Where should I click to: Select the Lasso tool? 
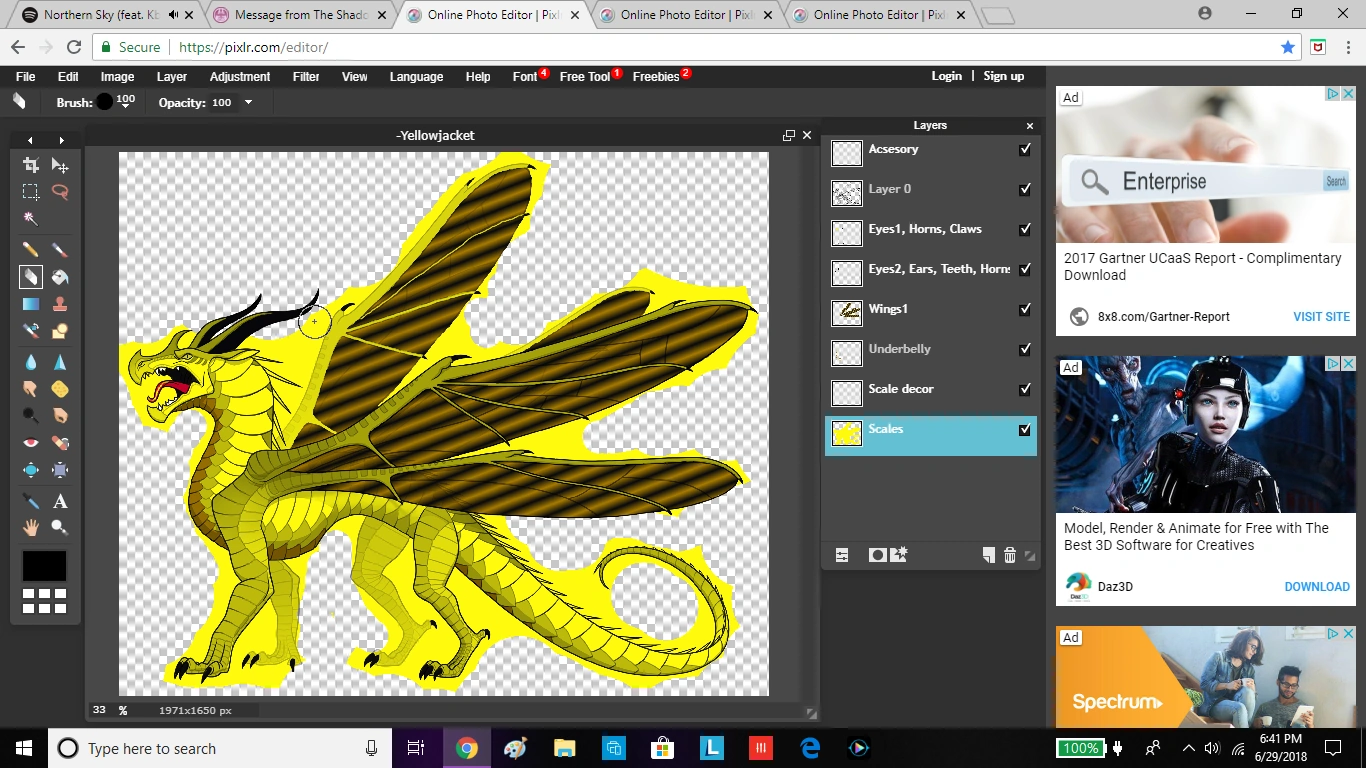click(60, 192)
